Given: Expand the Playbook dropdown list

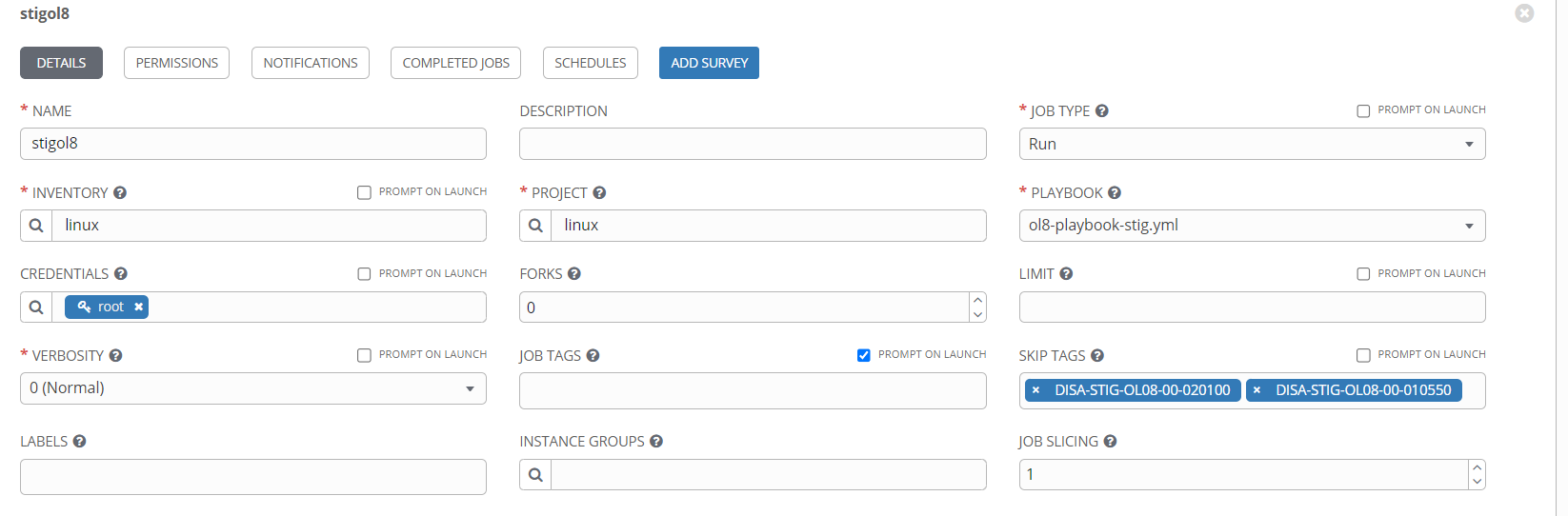Looking at the screenshot, I should click(x=1252, y=226).
